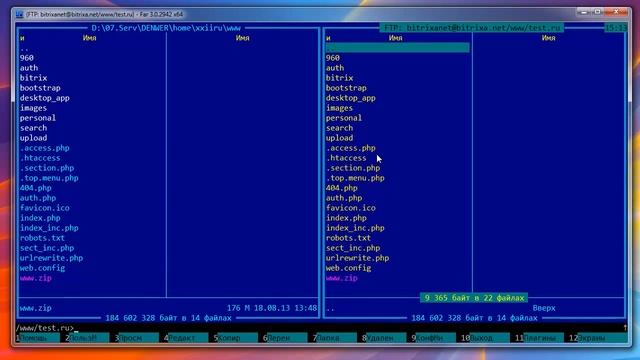This screenshot has height=360, width=640.
Task: Select .htaccess in the left local panel
Action: click(40, 158)
